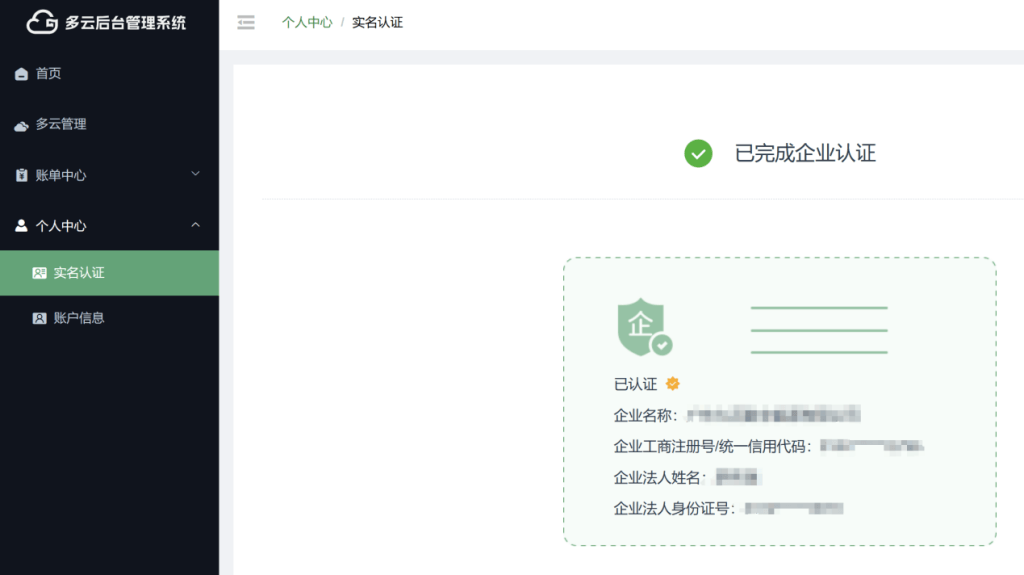Click the cloud icon beside 多云管理
This screenshot has width=1024, height=575.
(x=21, y=125)
